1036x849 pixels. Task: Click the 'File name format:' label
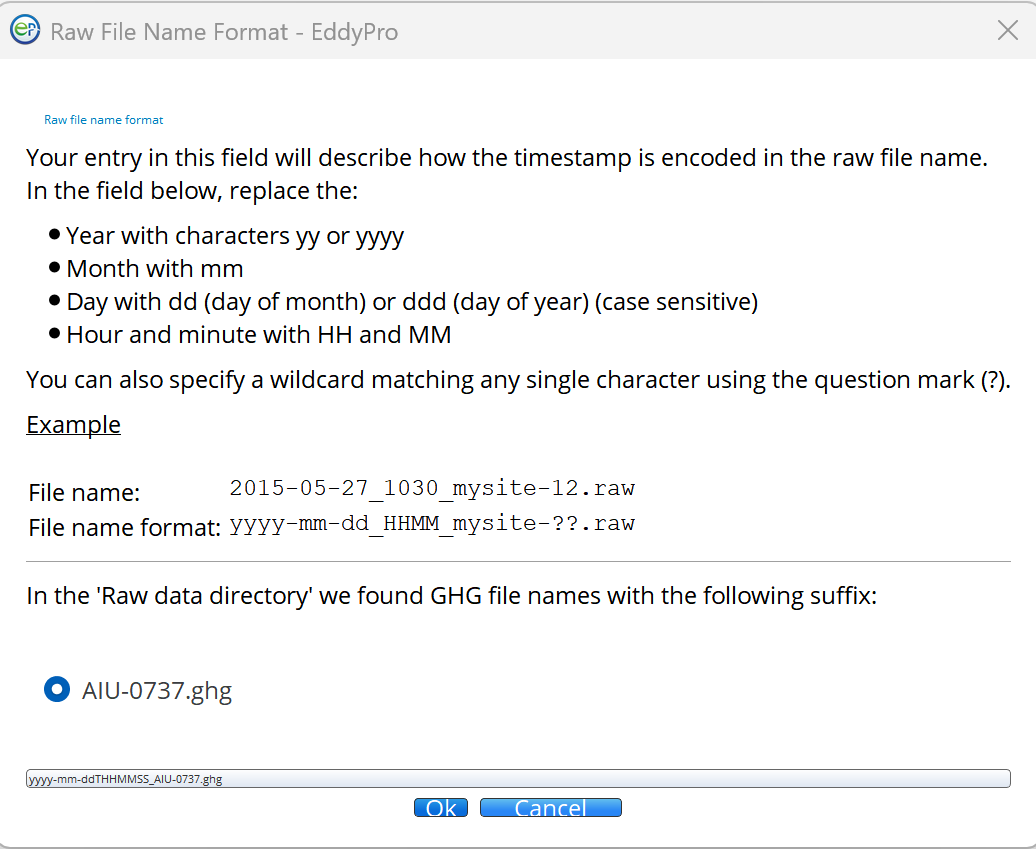[x=124, y=527]
